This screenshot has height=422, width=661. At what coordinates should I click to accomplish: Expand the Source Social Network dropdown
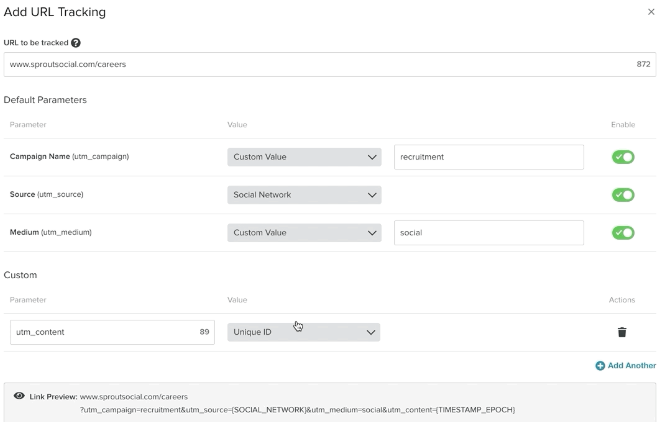304,195
